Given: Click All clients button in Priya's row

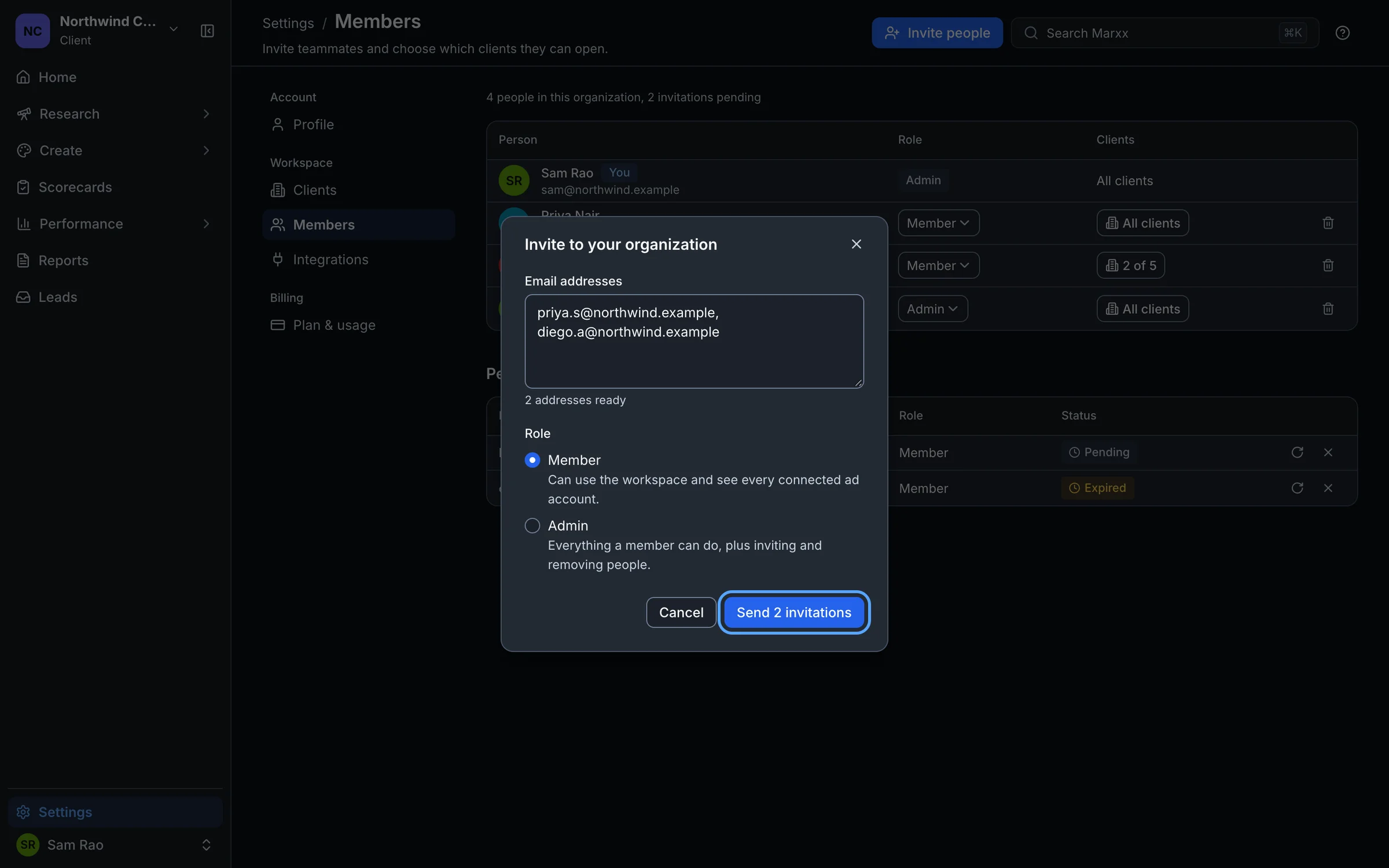Looking at the screenshot, I should pos(1142,223).
